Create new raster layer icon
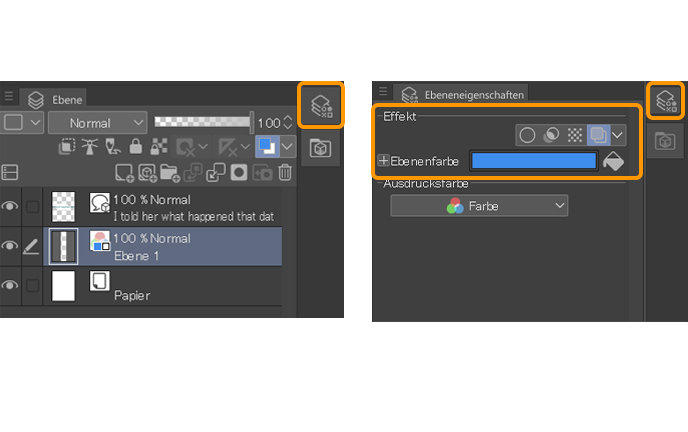Image resolution: width=688 pixels, height=432 pixels. point(124,172)
